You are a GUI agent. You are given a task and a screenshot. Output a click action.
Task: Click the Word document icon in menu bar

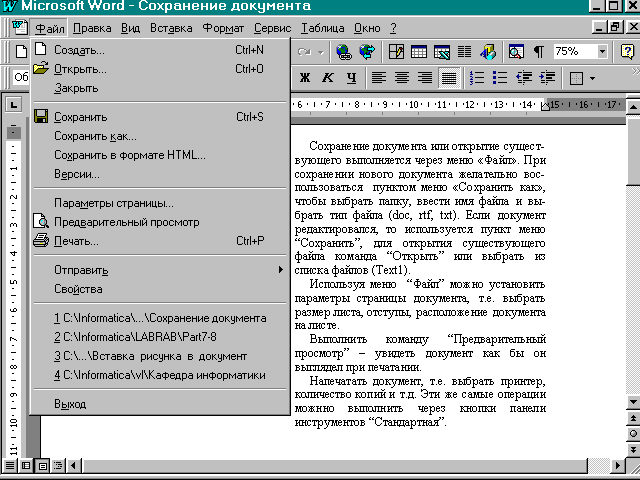19,28
